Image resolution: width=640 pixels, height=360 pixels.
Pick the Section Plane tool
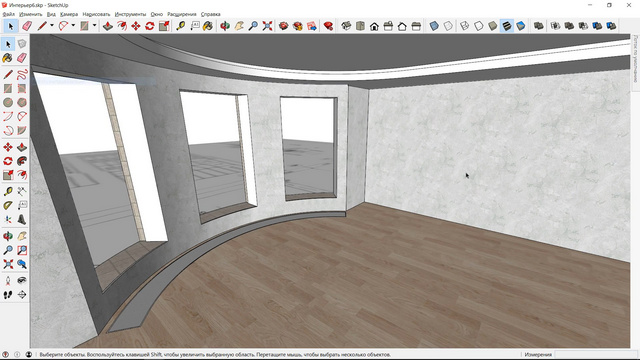click(x=22, y=294)
